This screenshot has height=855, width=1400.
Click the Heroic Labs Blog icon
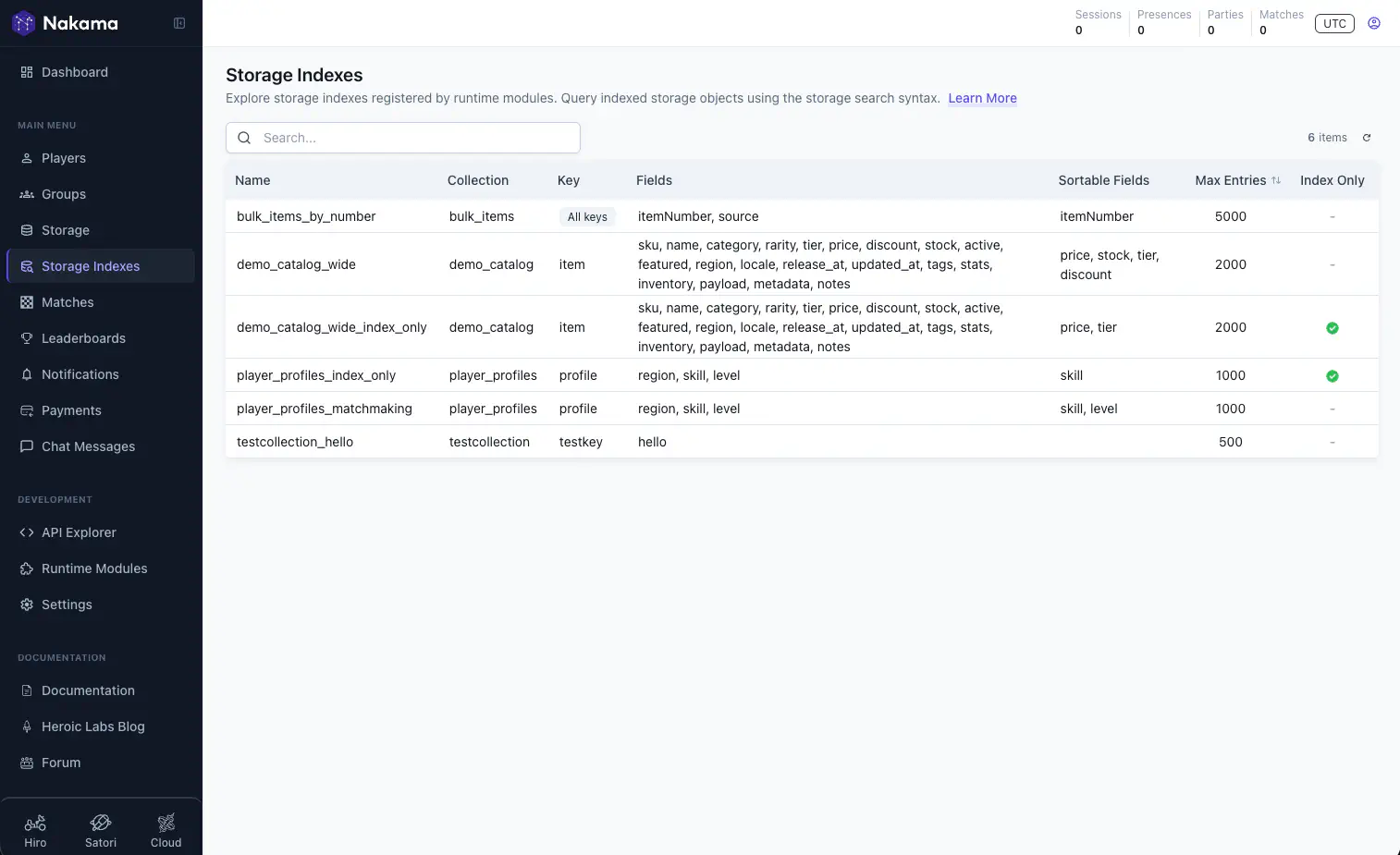[27, 727]
